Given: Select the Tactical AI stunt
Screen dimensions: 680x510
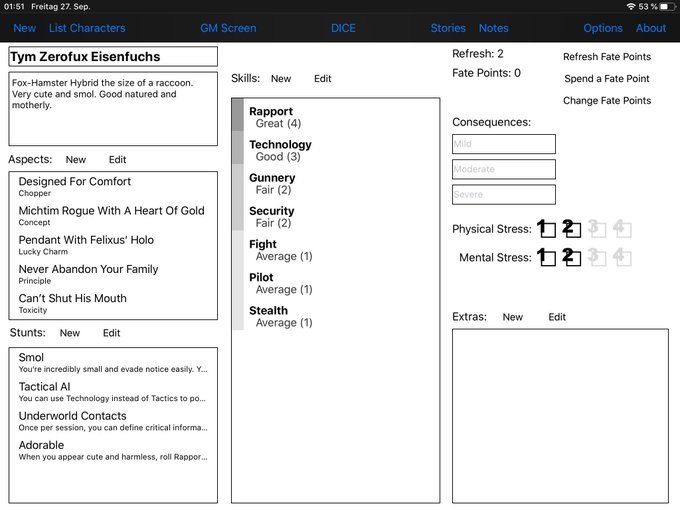Looking at the screenshot, I should point(113,392).
